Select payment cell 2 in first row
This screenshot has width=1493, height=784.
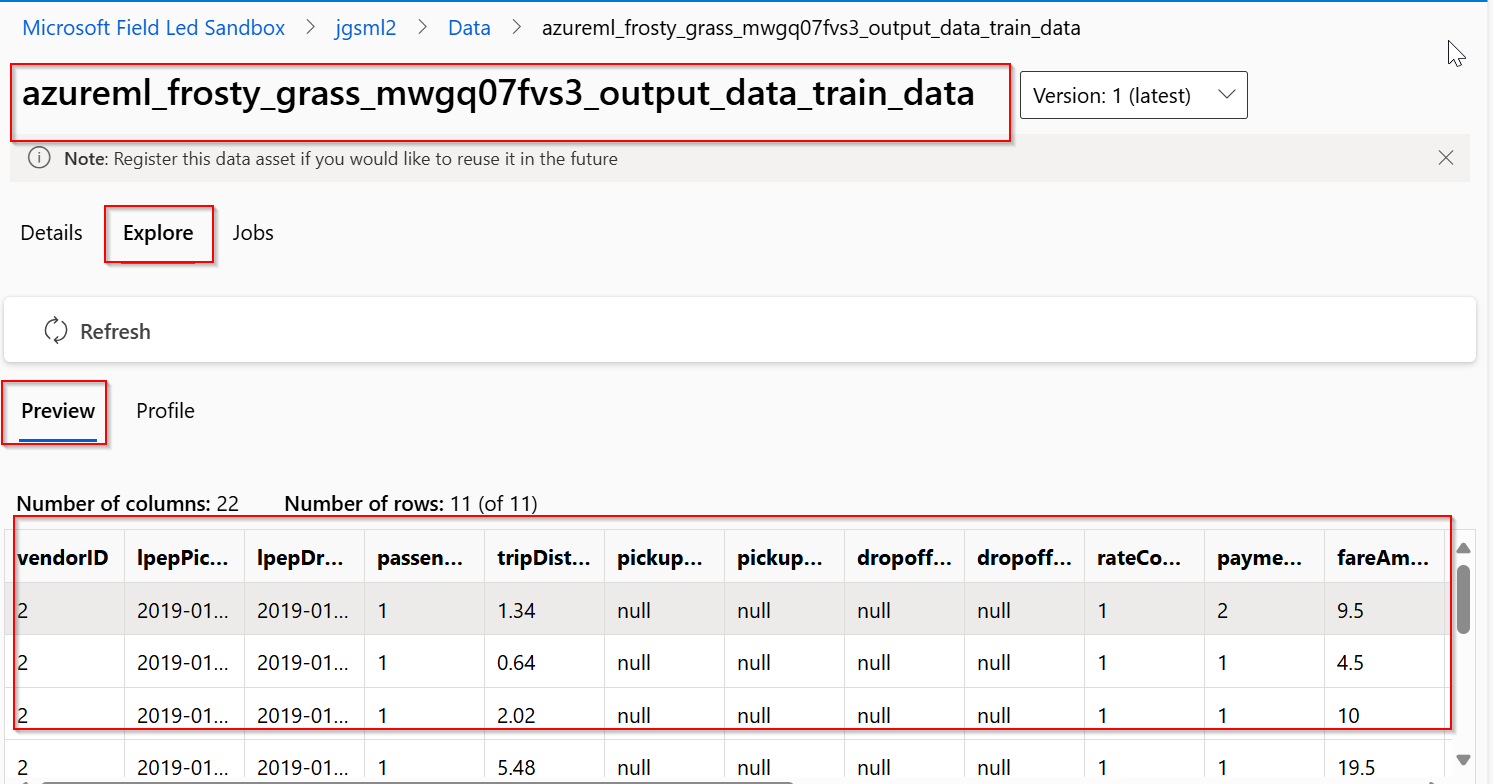(x=1264, y=609)
